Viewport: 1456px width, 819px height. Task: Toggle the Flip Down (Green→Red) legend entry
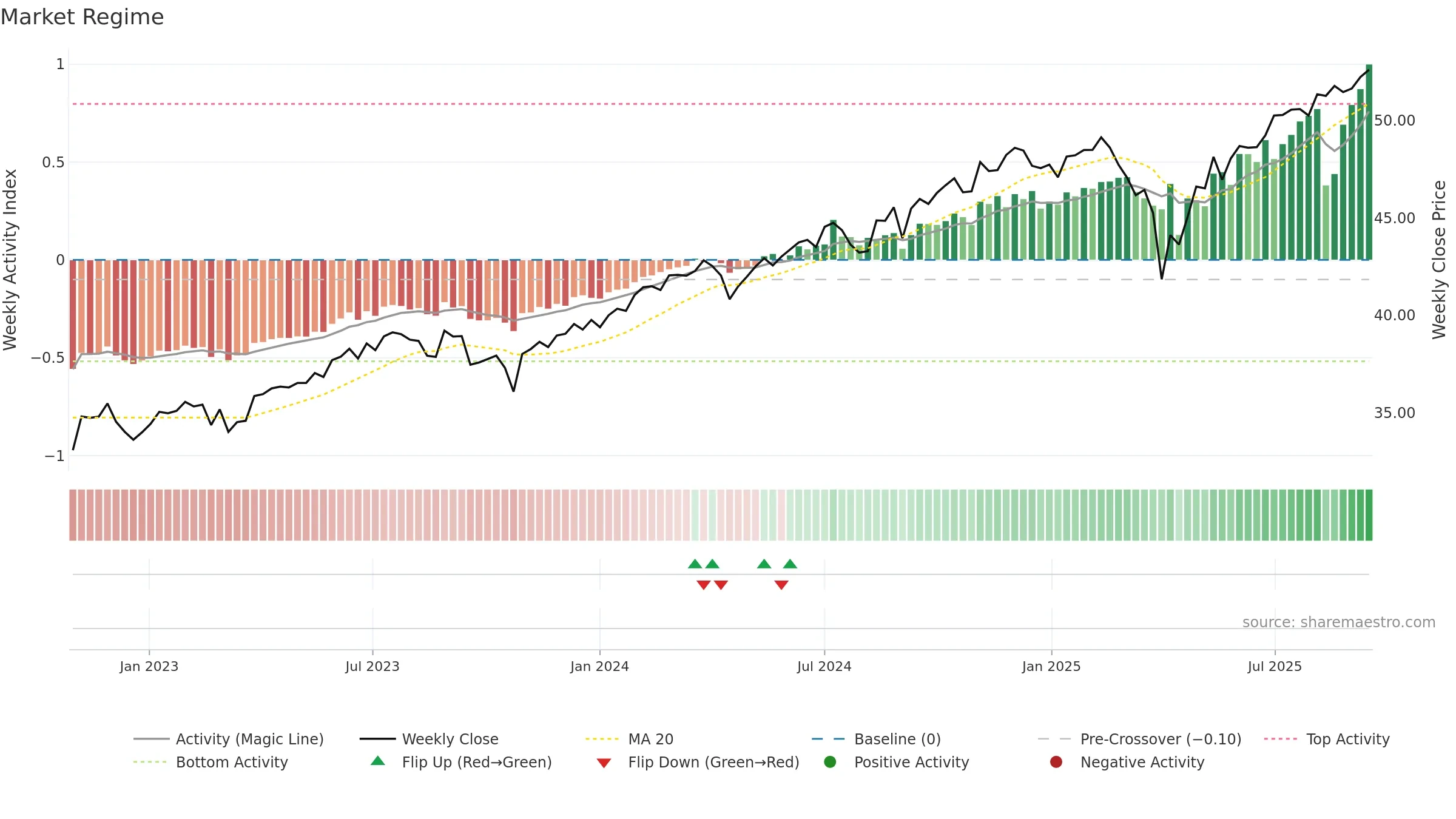[698, 762]
